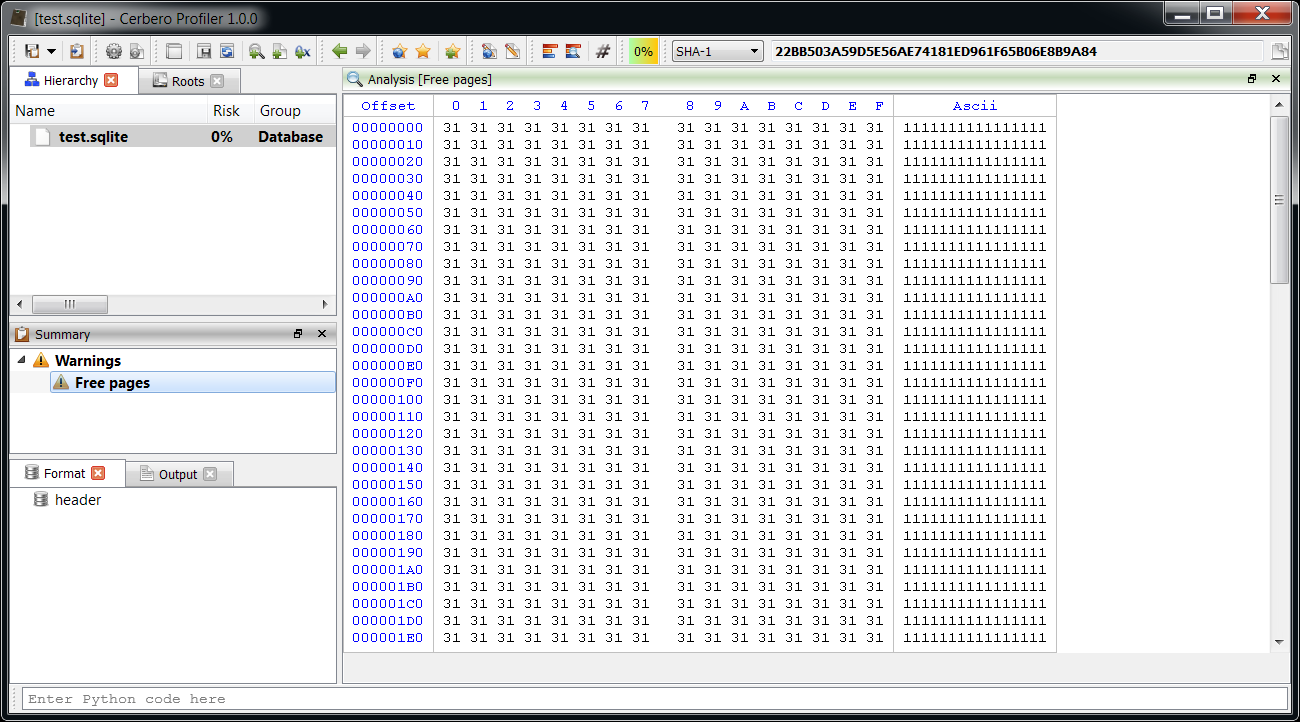Click the clipboard paste toolbar icon
Viewport: 1300px width, 722px height.
click(77, 51)
